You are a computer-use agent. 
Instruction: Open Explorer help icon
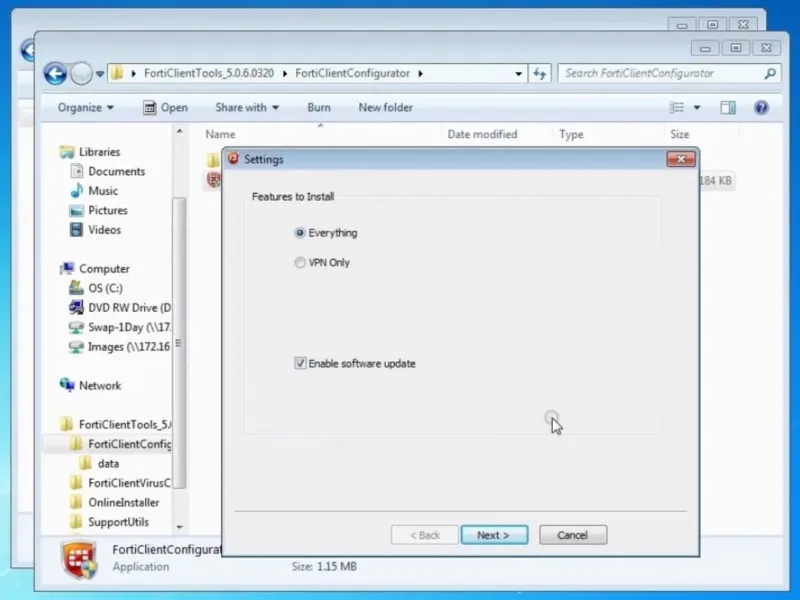pyautogui.click(x=761, y=107)
